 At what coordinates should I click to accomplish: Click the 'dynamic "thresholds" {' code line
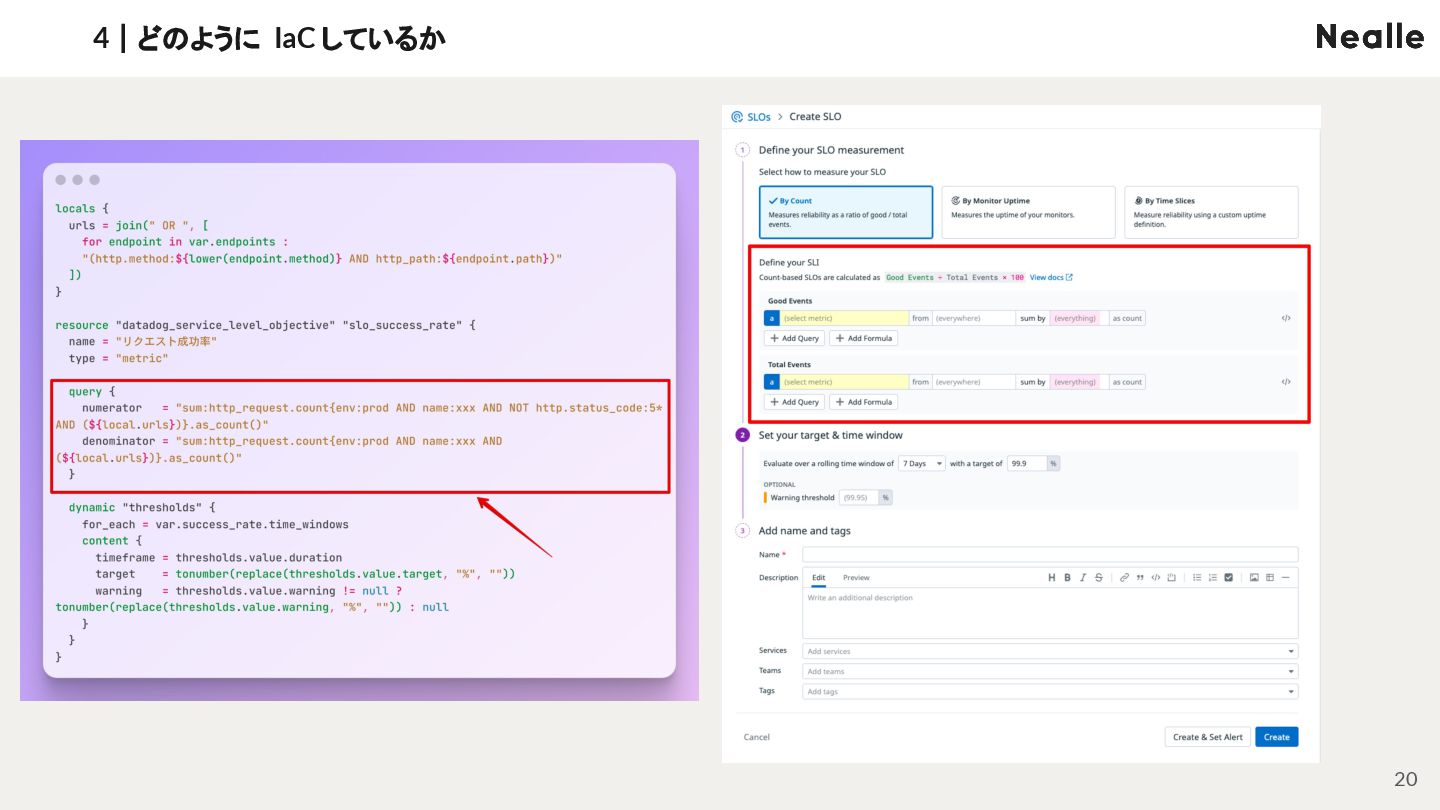pyautogui.click(x=142, y=507)
